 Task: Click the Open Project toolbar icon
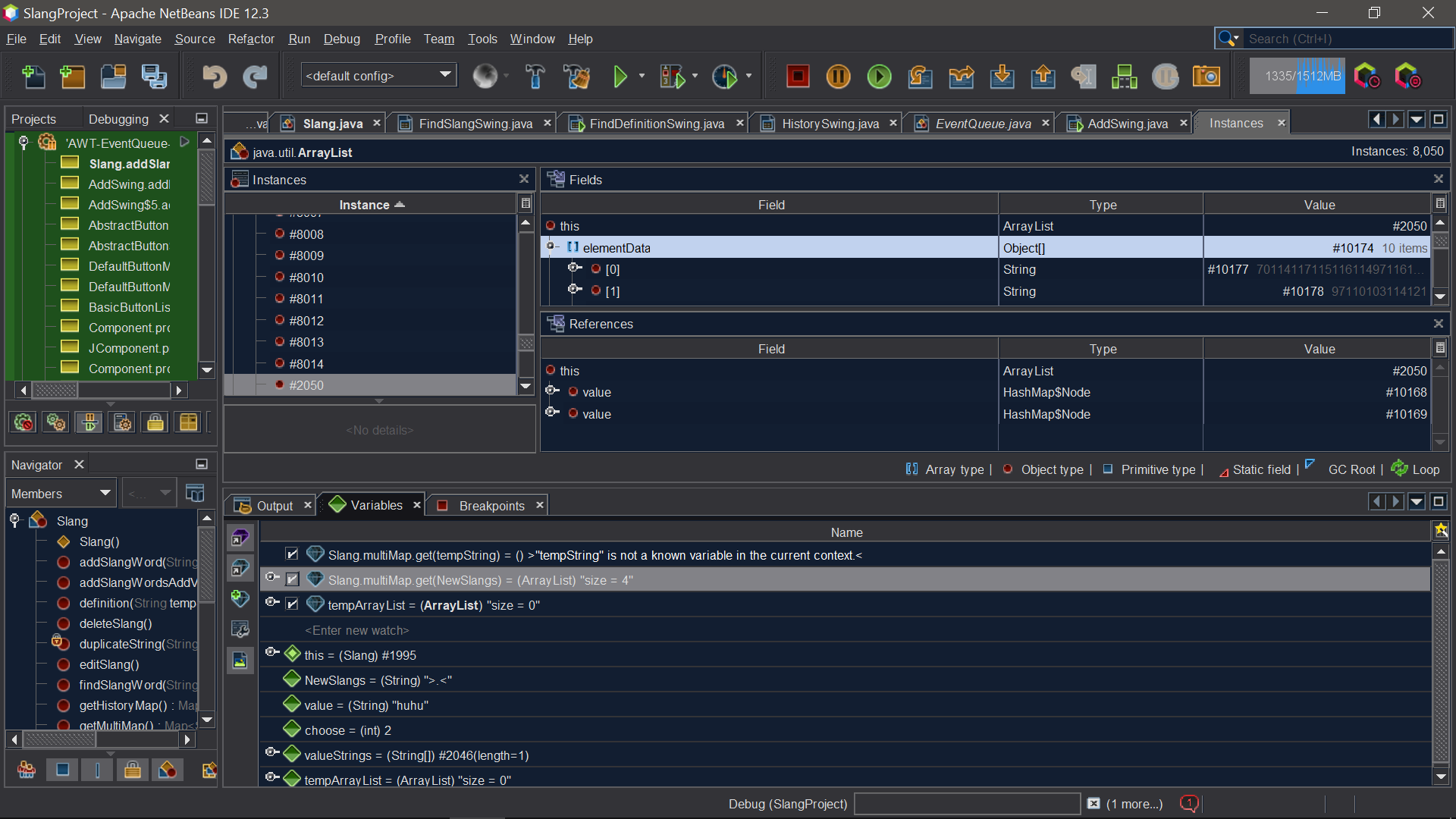click(x=114, y=77)
